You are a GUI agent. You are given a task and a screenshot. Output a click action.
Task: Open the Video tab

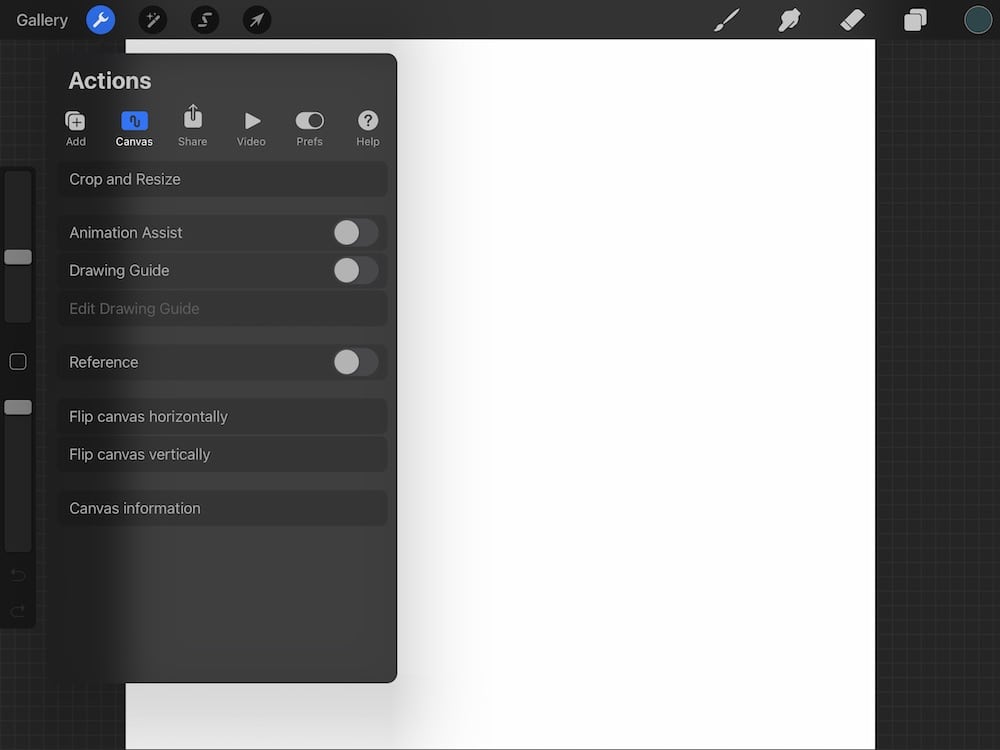pos(250,126)
